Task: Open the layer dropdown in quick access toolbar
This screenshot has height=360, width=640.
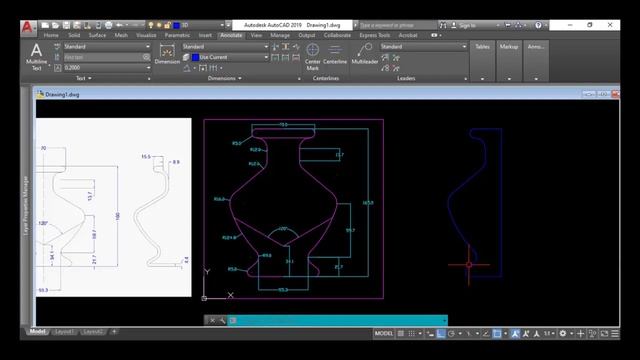Action: coord(222,25)
